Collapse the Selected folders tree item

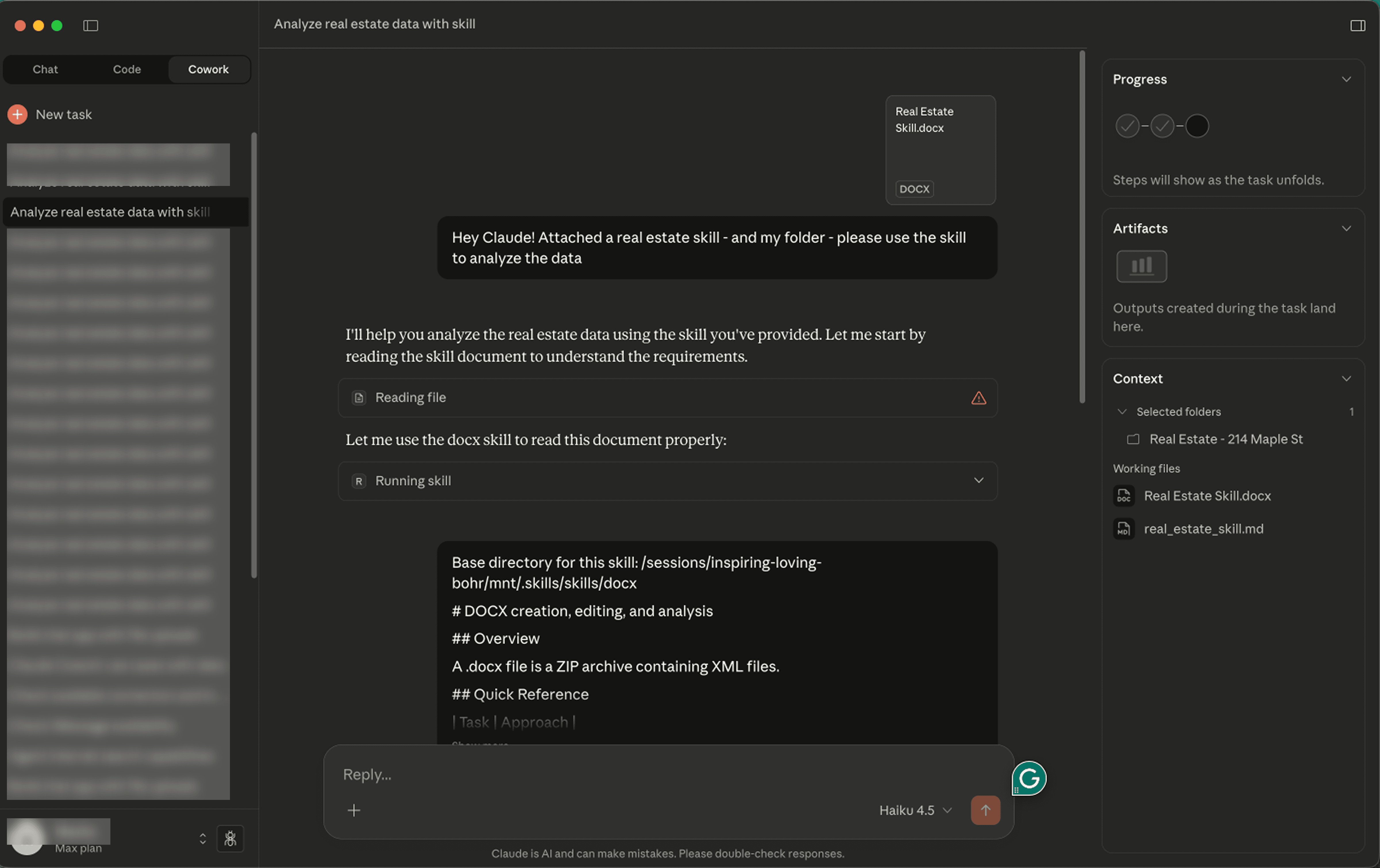pyautogui.click(x=1122, y=411)
